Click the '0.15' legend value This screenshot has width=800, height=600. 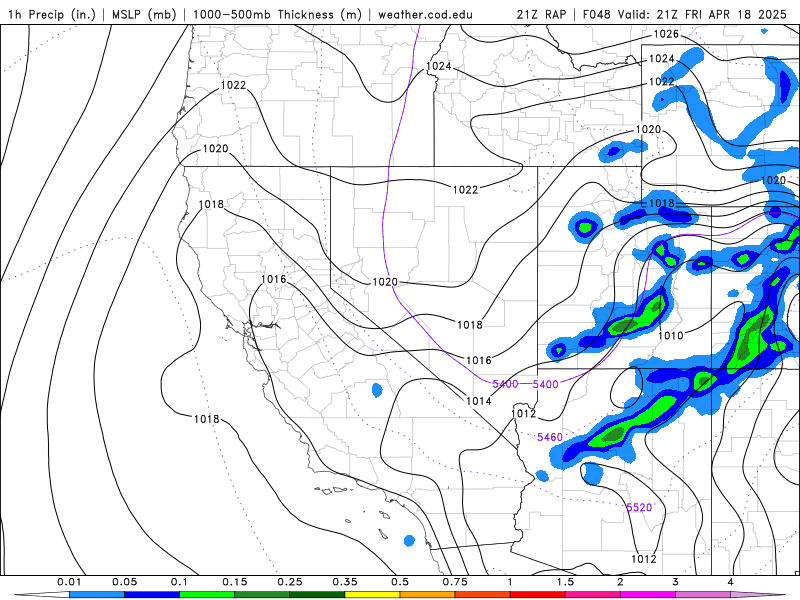click(x=235, y=582)
